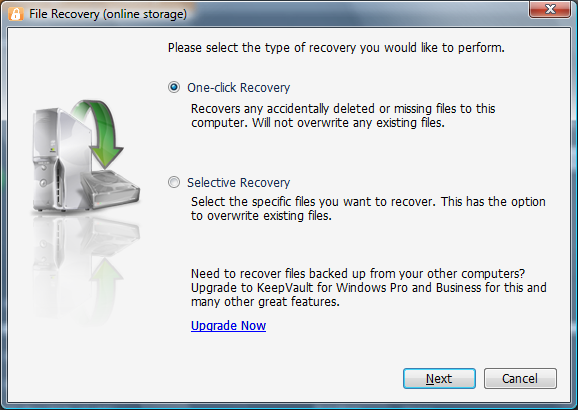578x411 pixels.
Task: Click the KeepVault padlock icon in title bar
Action: (x=16, y=14)
